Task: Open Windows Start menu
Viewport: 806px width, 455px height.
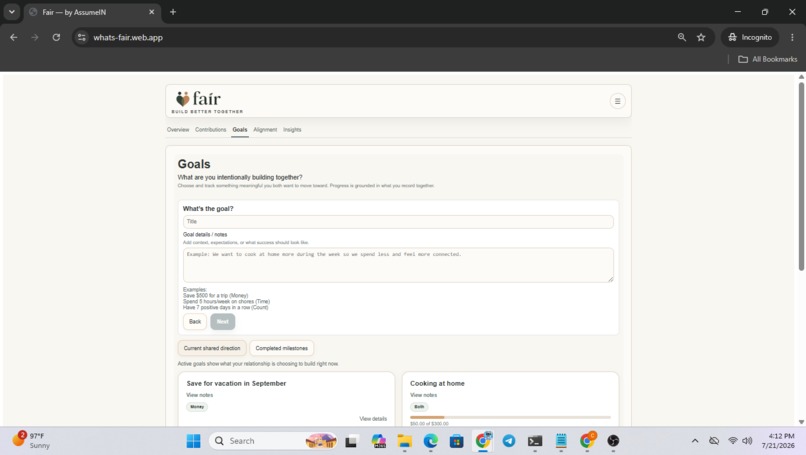Action: tap(194, 441)
